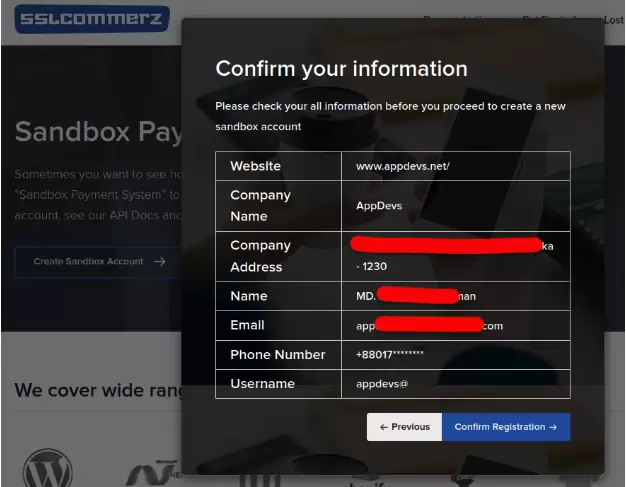Click the address postal code - 1230
This screenshot has height=487, width=626.
[x=371, y=266]
